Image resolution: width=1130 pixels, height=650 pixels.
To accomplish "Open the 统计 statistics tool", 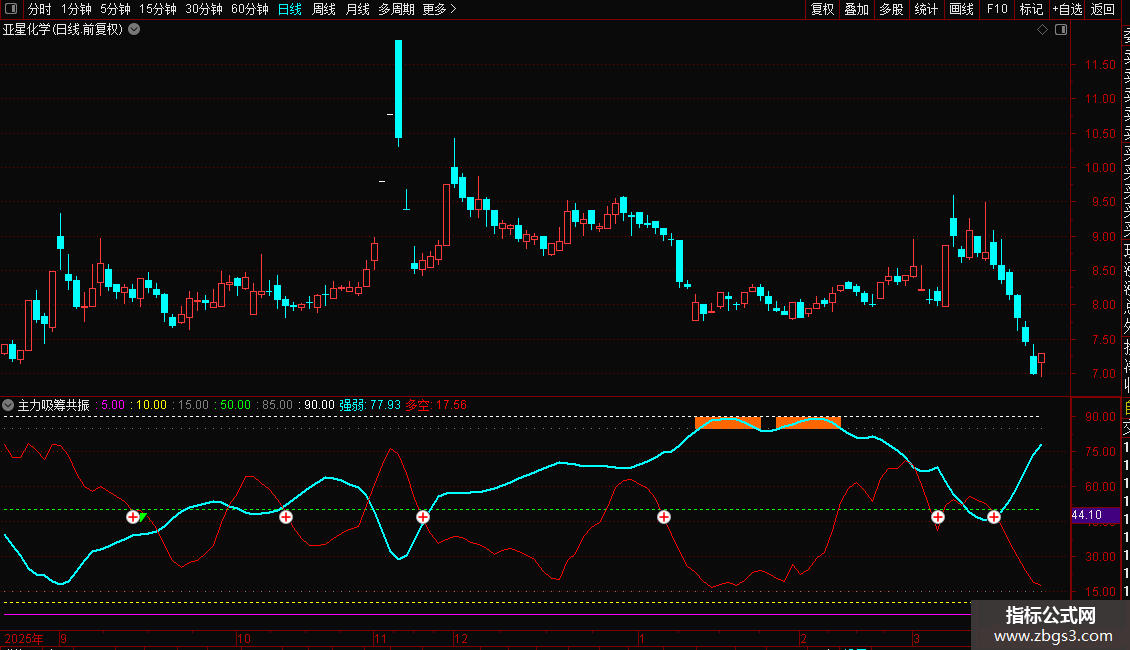I will coord(926,9).
